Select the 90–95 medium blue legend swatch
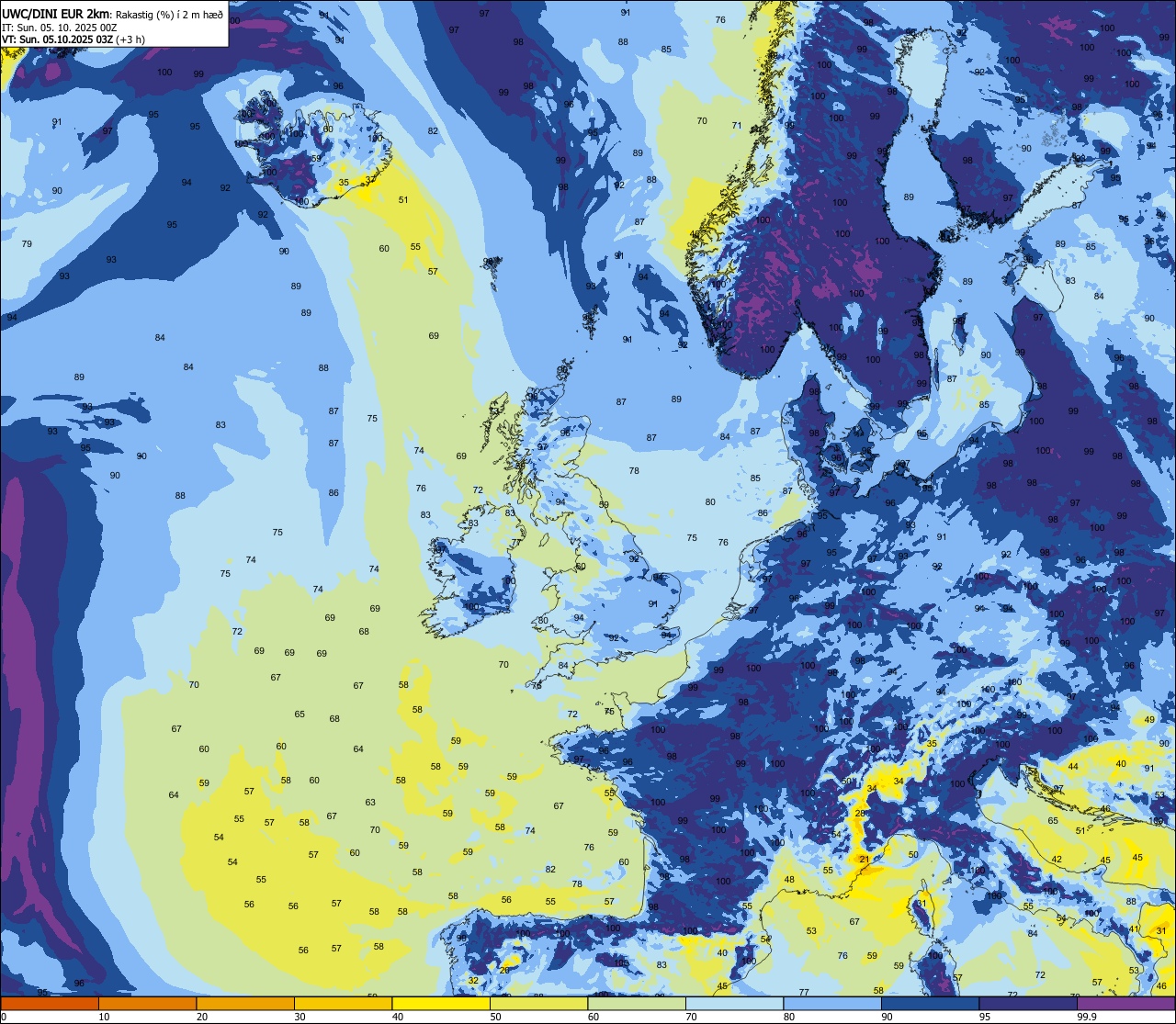 click(x=930, y=1003)
